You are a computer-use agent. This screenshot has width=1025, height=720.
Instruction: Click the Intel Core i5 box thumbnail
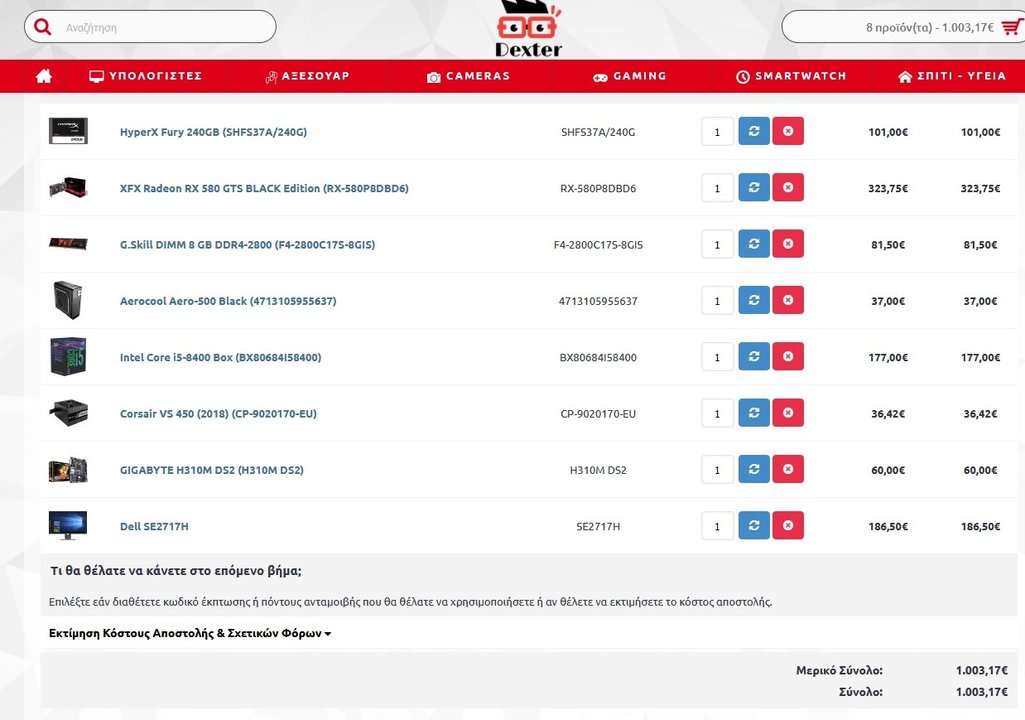click(68, 356)
